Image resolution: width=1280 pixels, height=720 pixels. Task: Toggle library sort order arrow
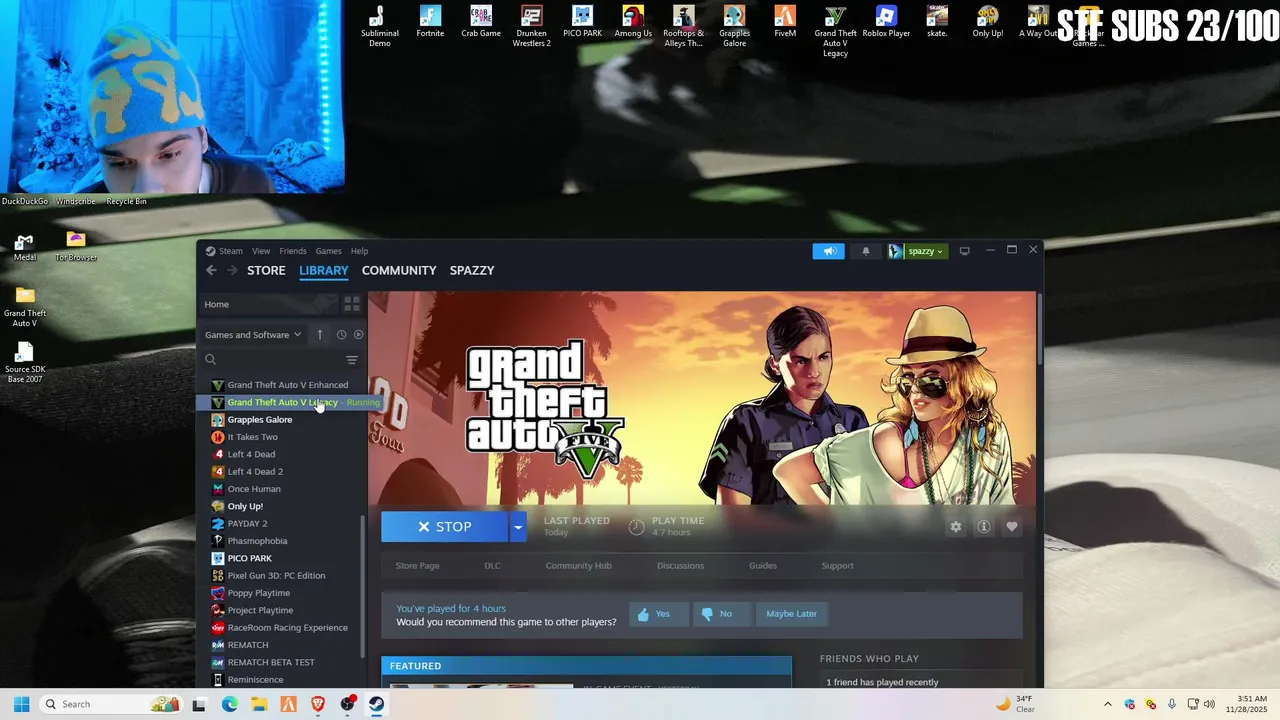(x=320, y=335)
